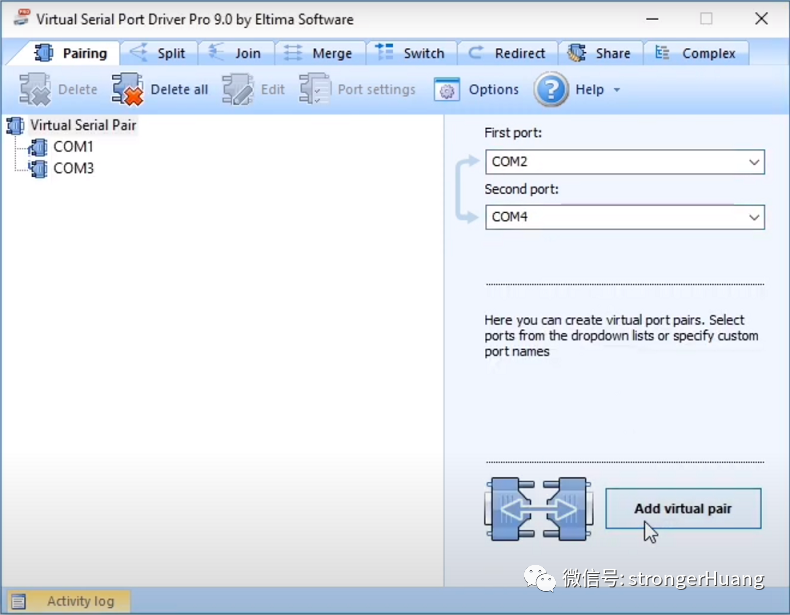The height and width of the screenshot is (615, 790).
Task: Click the COM3 port connector icon
Action: click(x=38, y=169)
